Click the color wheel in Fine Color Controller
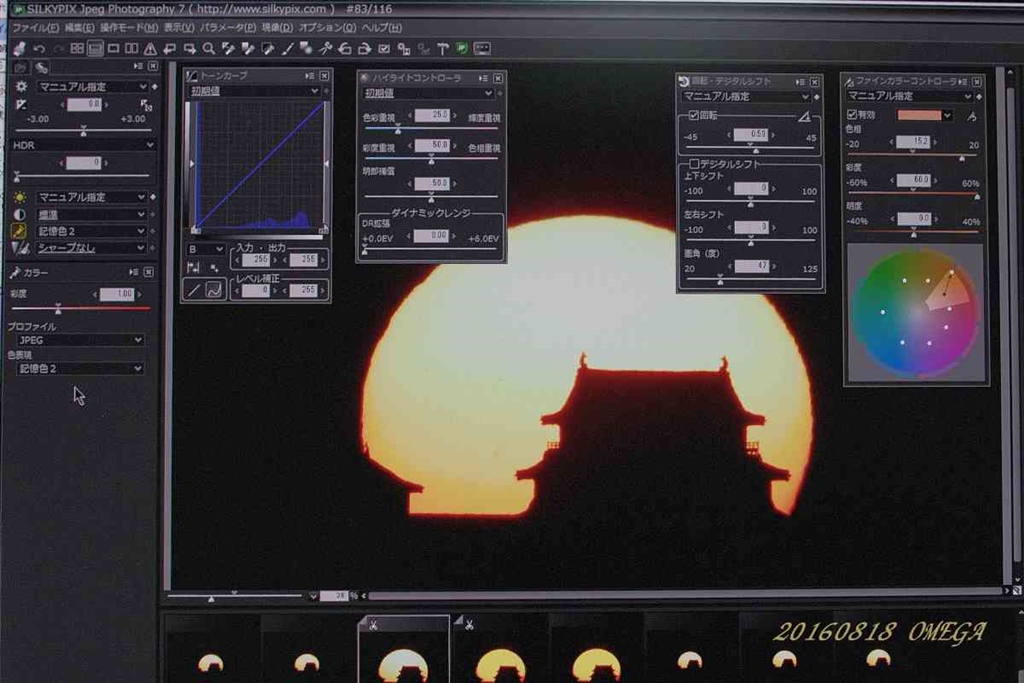 click(x=917, y=314)
